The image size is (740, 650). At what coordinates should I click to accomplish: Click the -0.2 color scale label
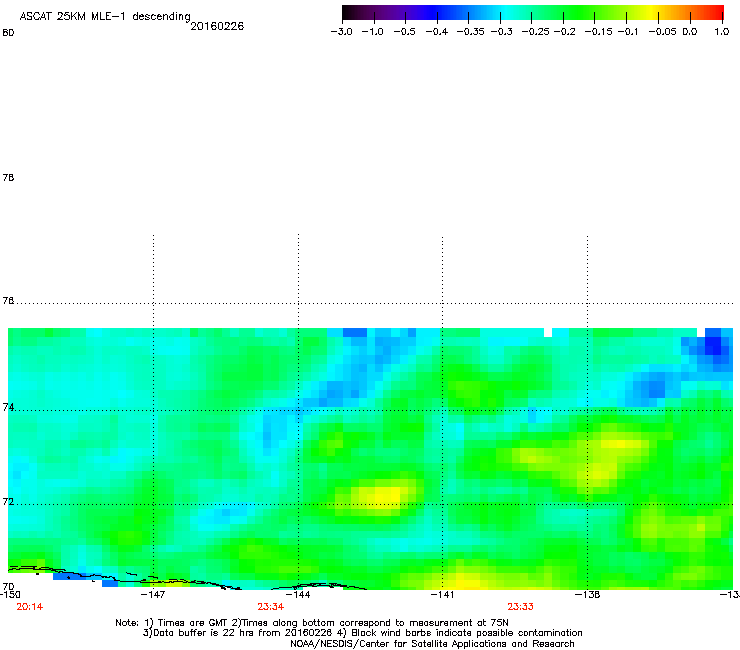point(565,32)
